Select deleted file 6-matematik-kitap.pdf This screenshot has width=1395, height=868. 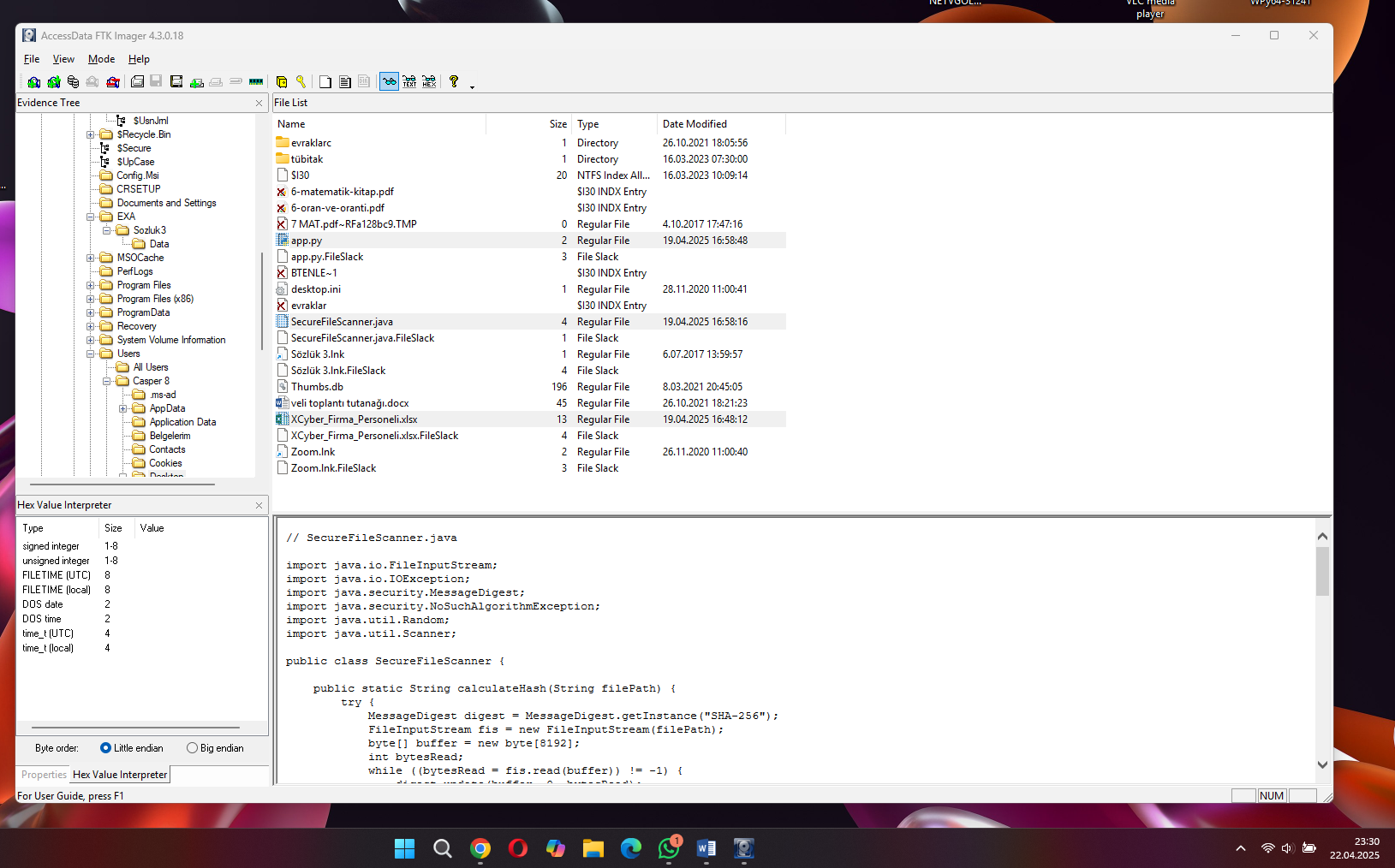pyautogui.click(x=529, y=192)
